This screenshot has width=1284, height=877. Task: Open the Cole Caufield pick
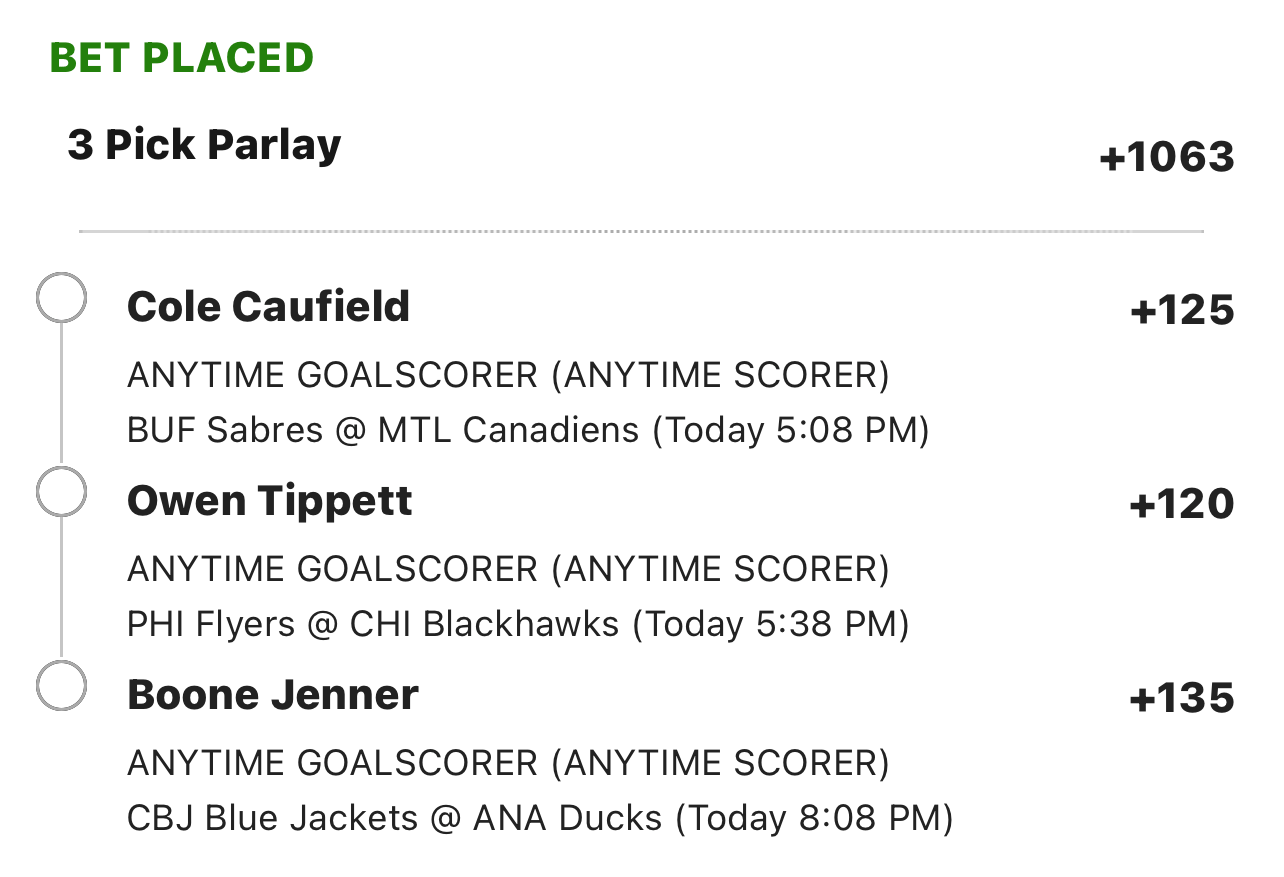(268, 306)
